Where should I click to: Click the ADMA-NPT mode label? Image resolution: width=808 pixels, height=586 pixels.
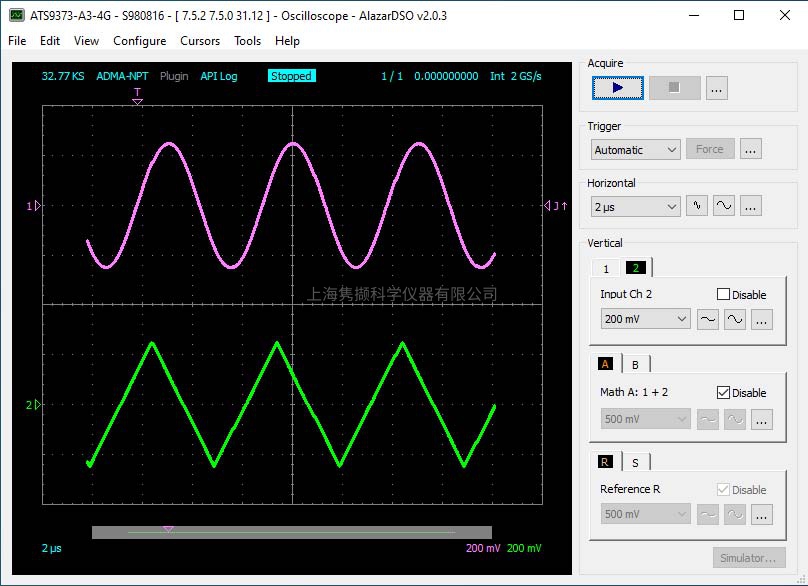pyautogui.click(x=122, y=76)
